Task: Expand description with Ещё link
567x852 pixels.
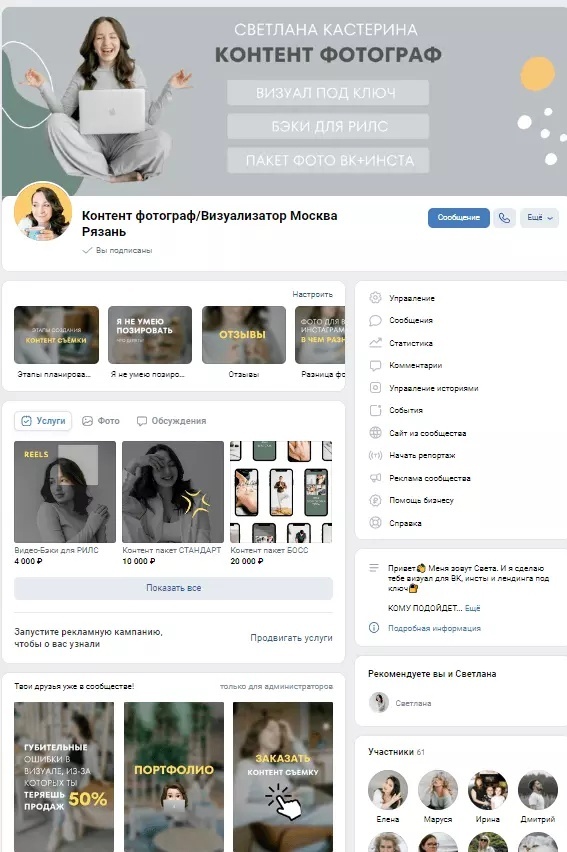Action: (472, 608)
